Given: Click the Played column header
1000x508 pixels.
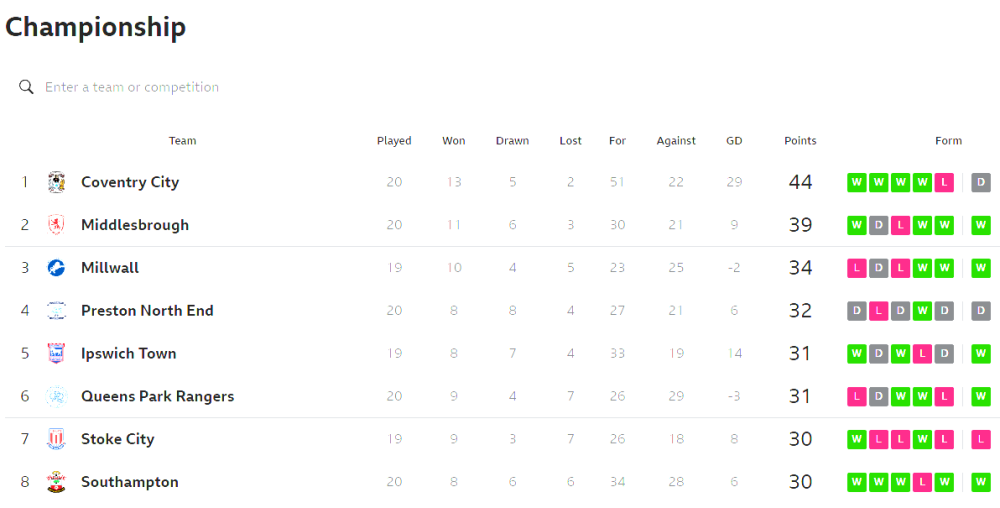Looking at the screenshot, I should pos(394,141).
